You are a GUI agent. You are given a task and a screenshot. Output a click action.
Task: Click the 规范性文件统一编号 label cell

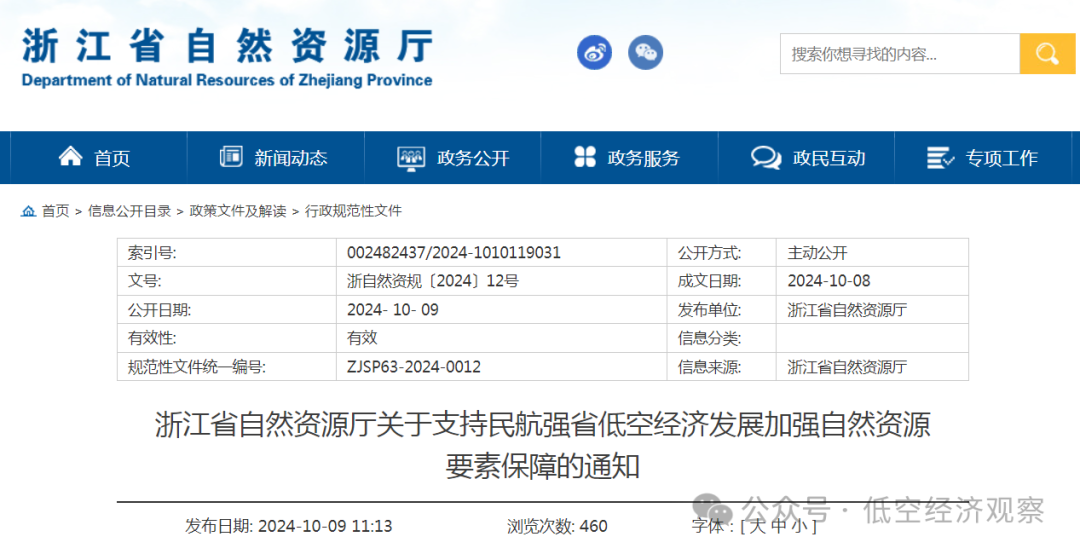(x=227, y=367)
